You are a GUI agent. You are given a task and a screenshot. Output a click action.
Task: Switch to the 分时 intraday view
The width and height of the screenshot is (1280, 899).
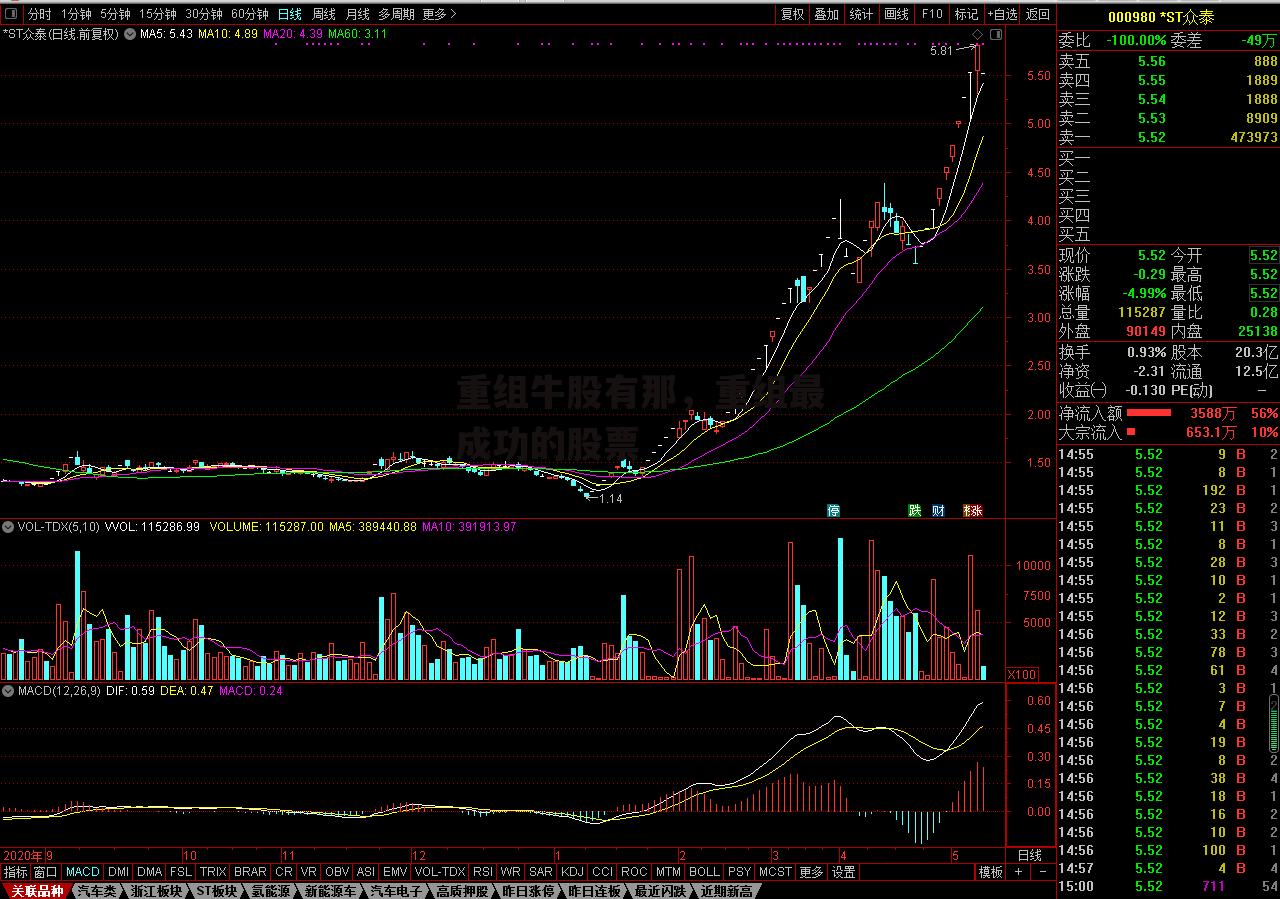coord(39,14)
